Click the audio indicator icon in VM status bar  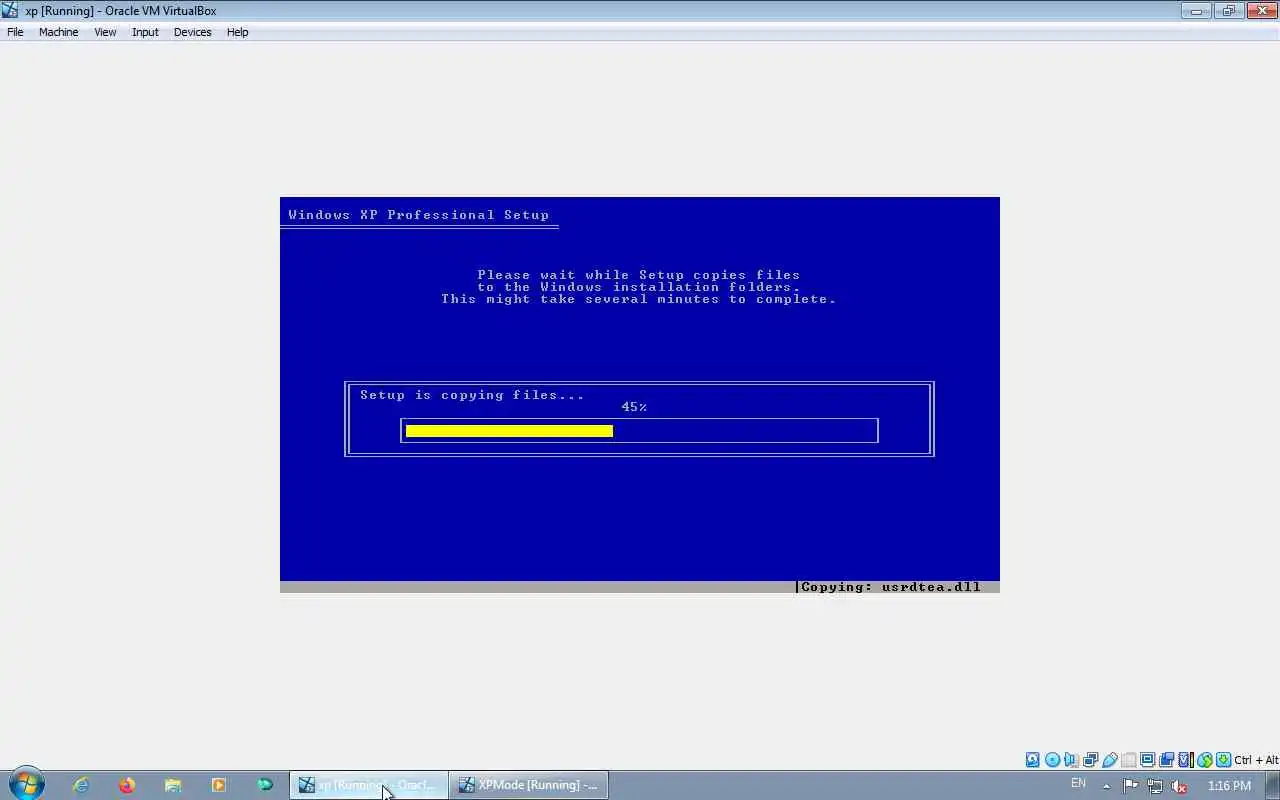[x=1071, y=760]
